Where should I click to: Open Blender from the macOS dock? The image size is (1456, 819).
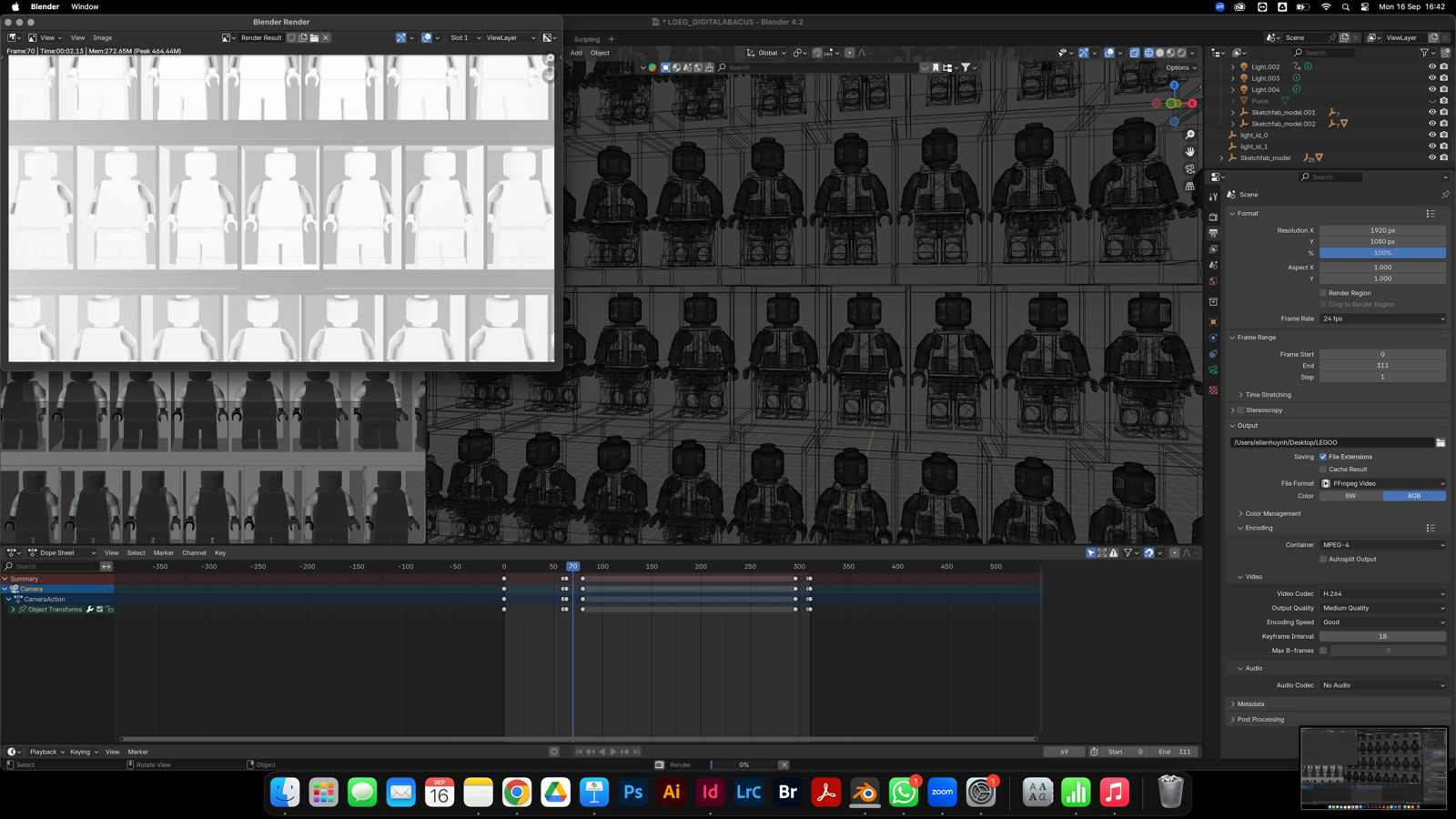click(864, 793)
